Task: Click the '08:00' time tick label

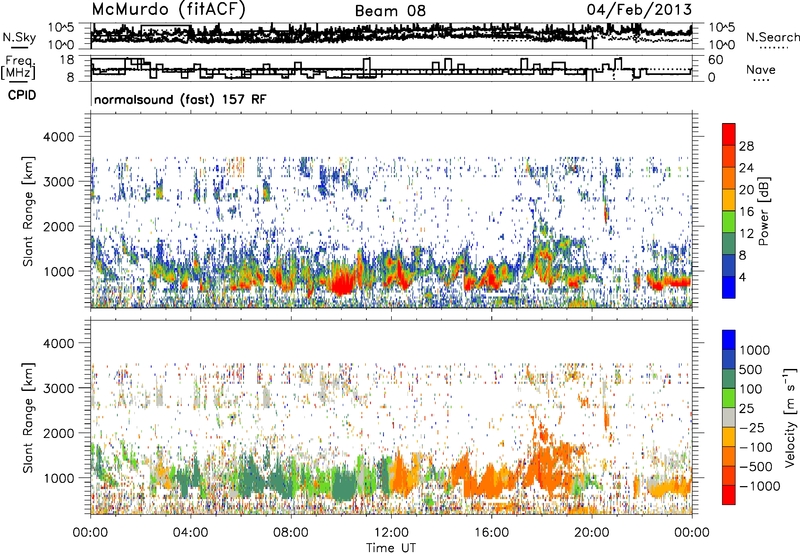Action: 291,533
